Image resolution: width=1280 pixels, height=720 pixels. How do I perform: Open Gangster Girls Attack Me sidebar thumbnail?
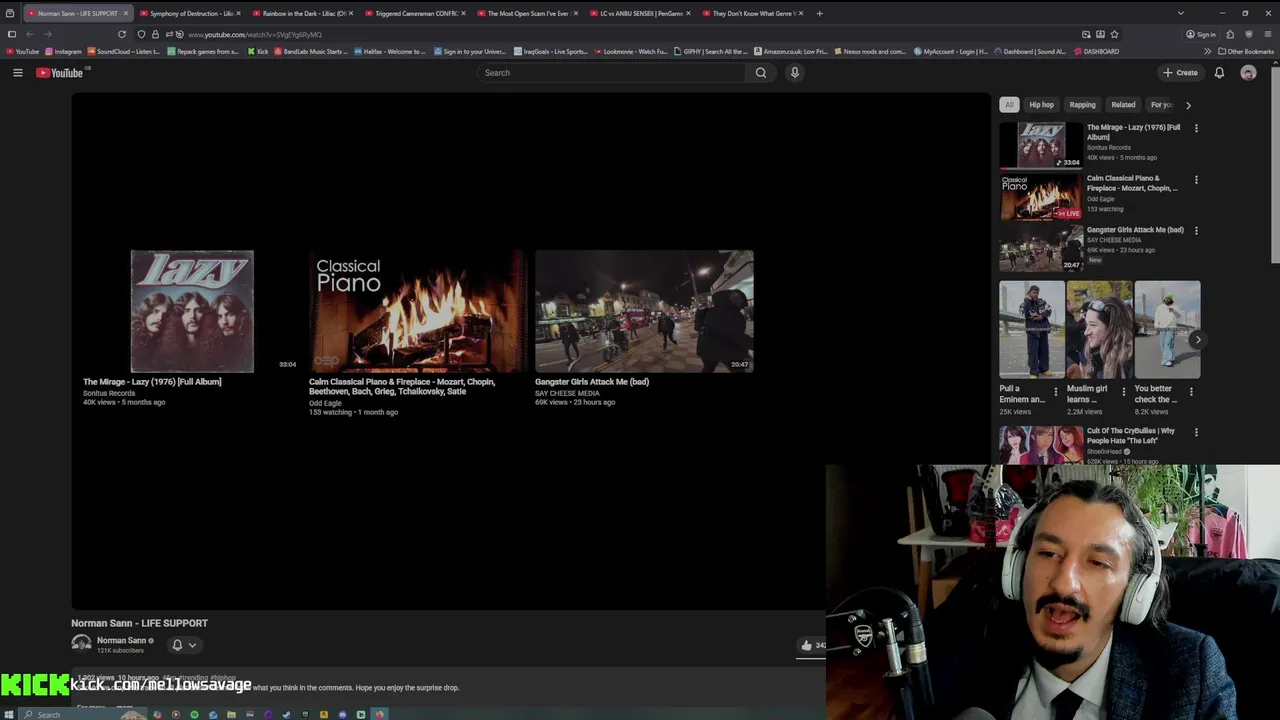click(x=1041, y=248)
